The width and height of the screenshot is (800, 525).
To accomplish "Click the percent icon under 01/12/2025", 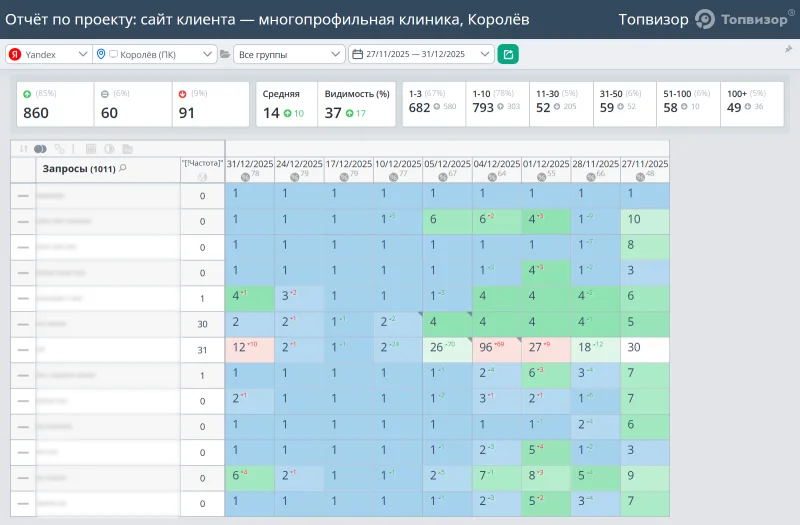I will (542, 177).
